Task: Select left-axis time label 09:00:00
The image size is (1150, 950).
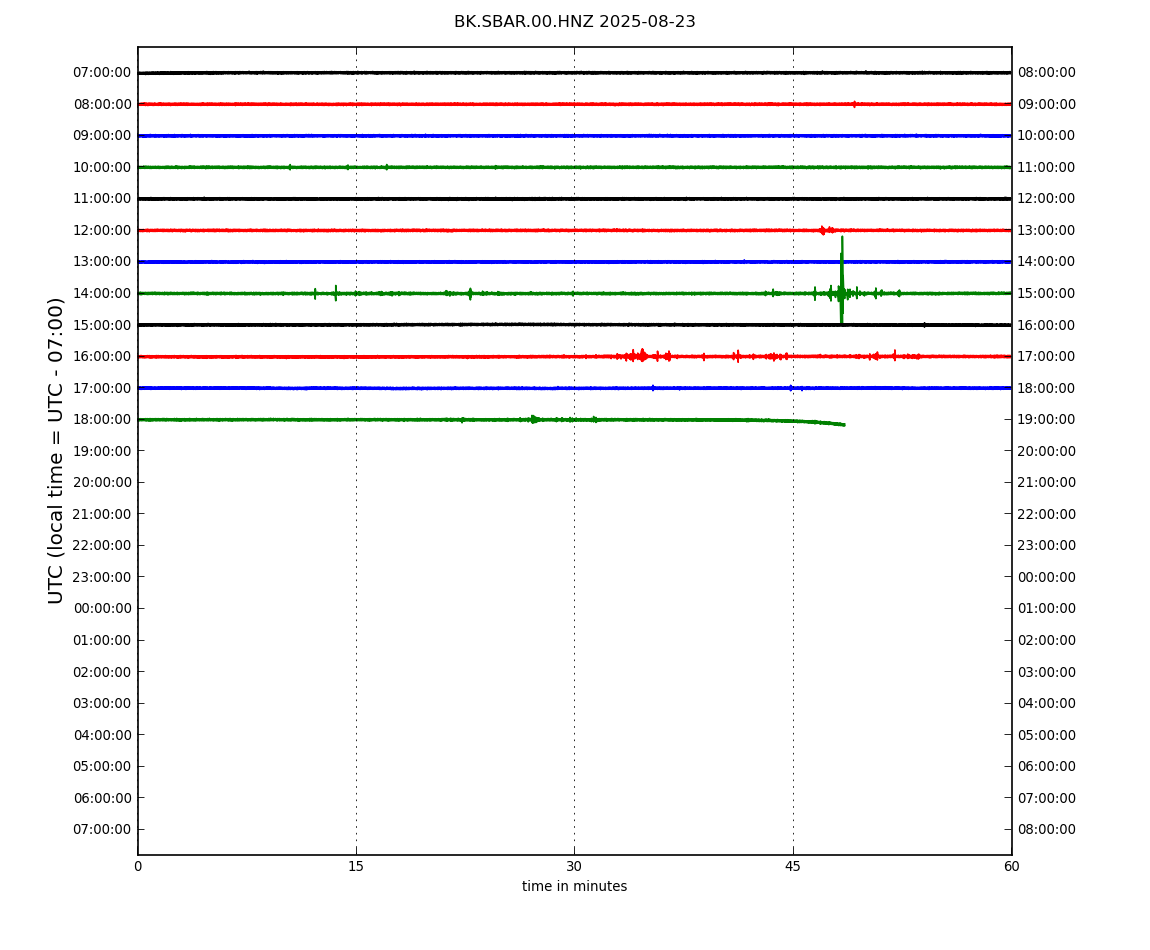Action: pyautogui.click(x=103, y=136)
